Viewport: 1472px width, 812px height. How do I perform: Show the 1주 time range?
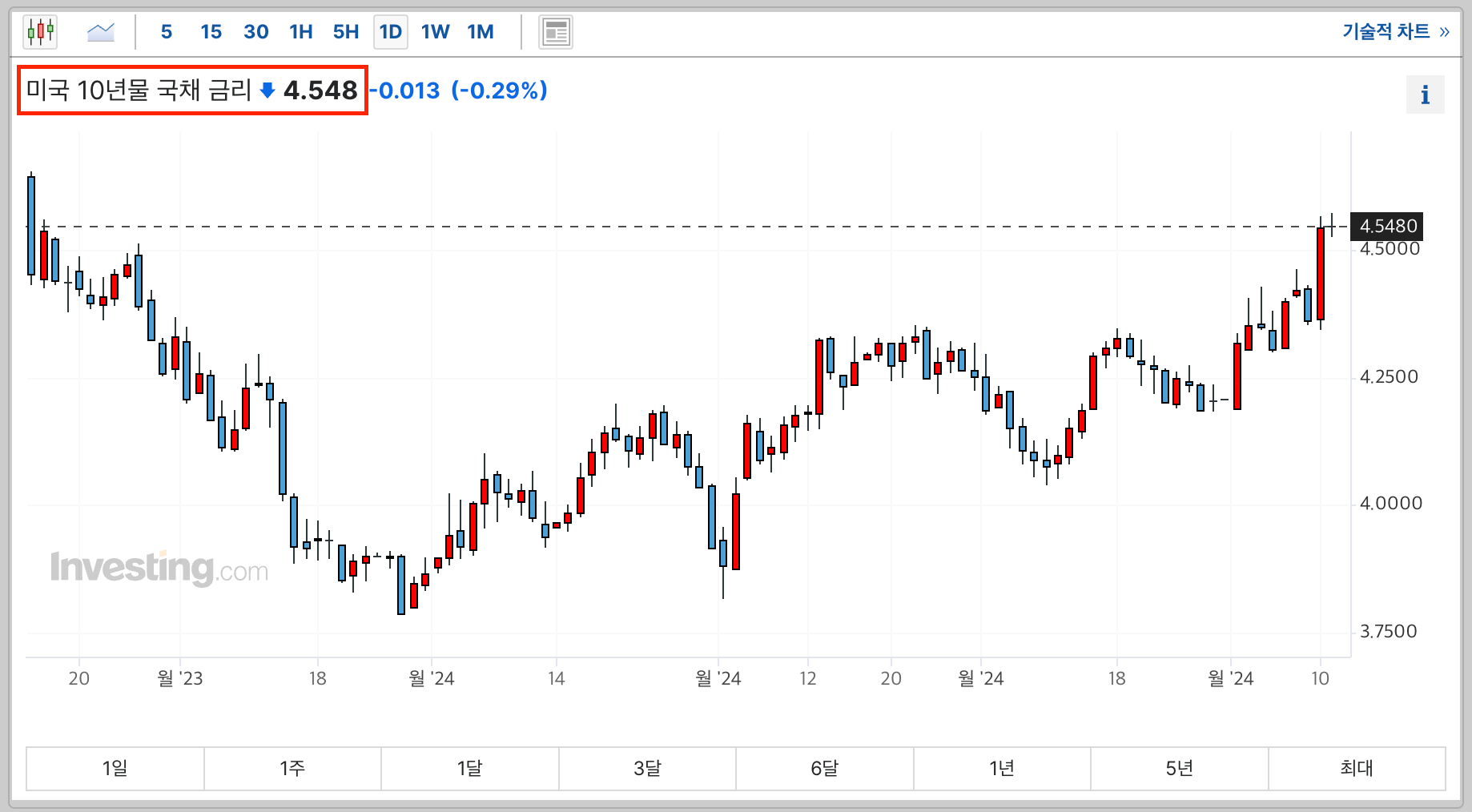292,768
